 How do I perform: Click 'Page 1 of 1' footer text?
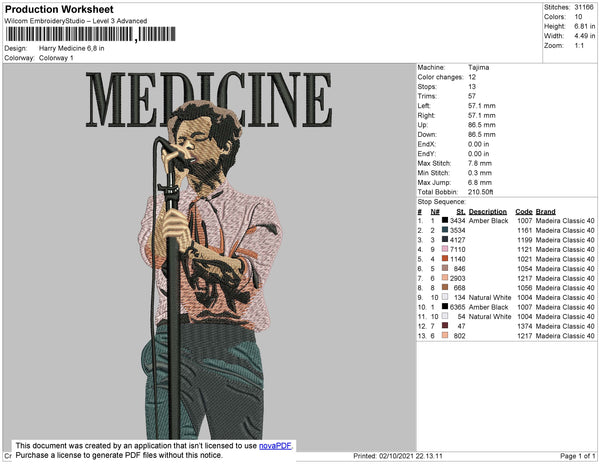(x=577, y=456)
